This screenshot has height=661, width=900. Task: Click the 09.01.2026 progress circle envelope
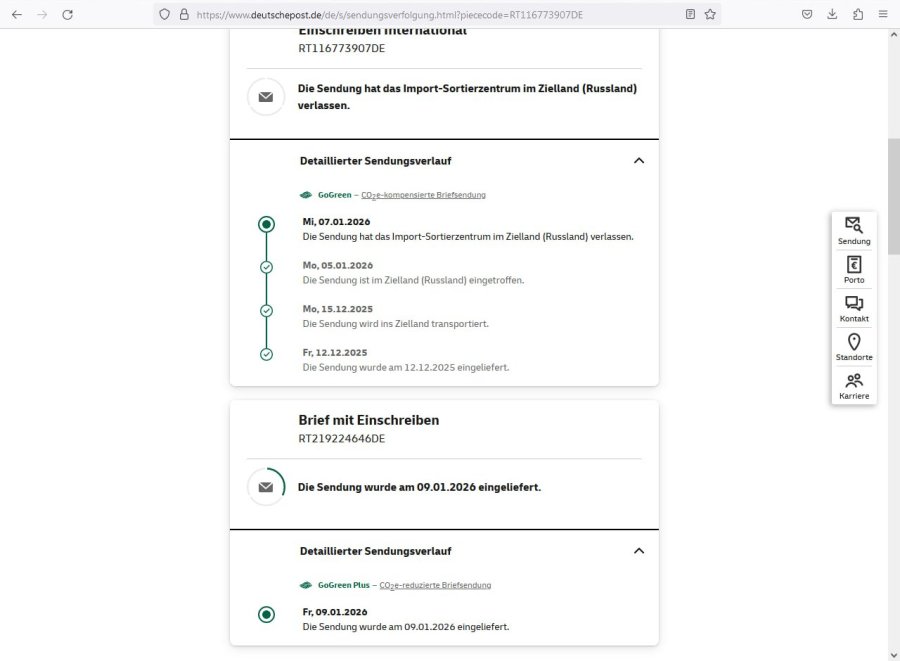[266, 487]
